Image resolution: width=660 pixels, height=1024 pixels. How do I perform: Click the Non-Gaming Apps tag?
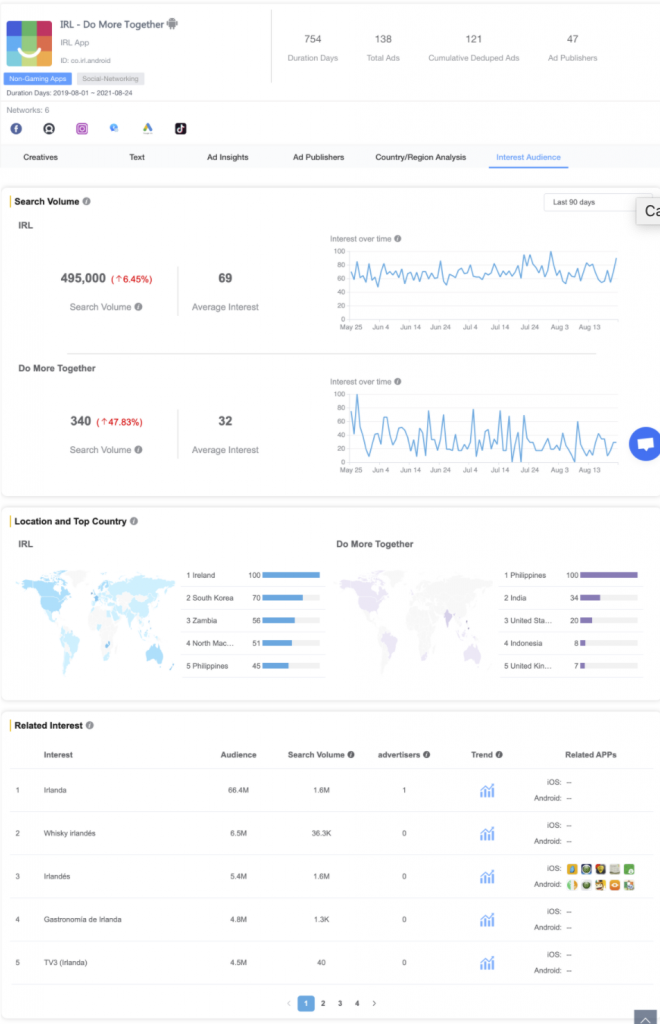click(38, 79)
